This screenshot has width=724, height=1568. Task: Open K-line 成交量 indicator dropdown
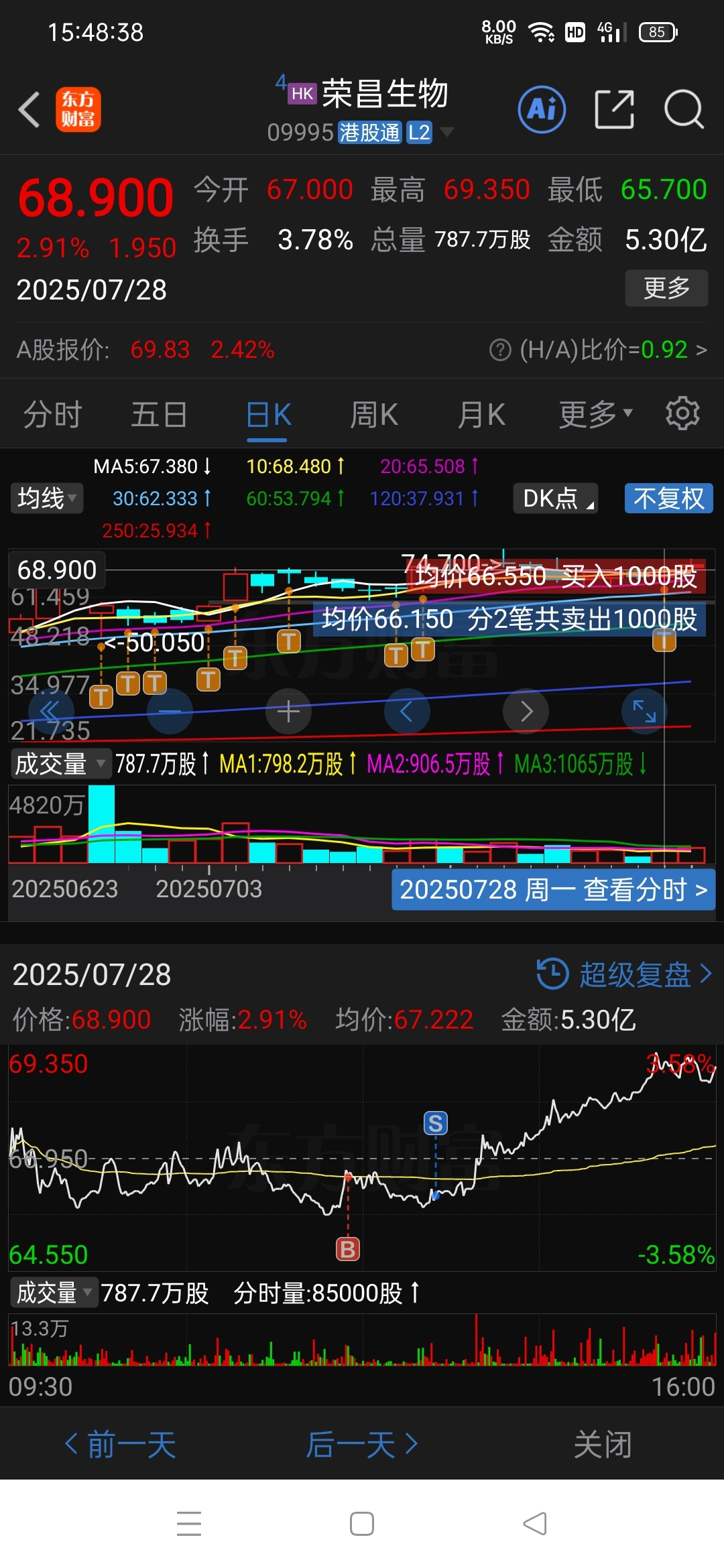pos(60,764)
